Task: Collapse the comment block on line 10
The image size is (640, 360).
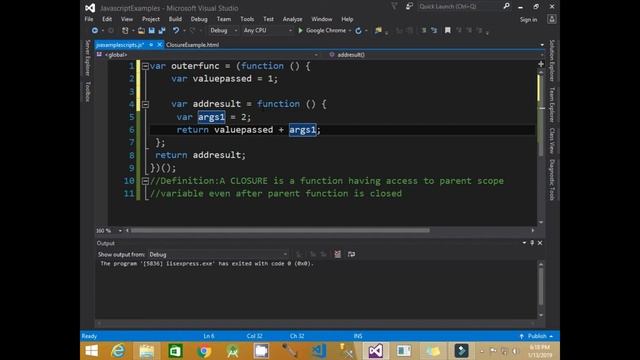Action: click(145, 181)
